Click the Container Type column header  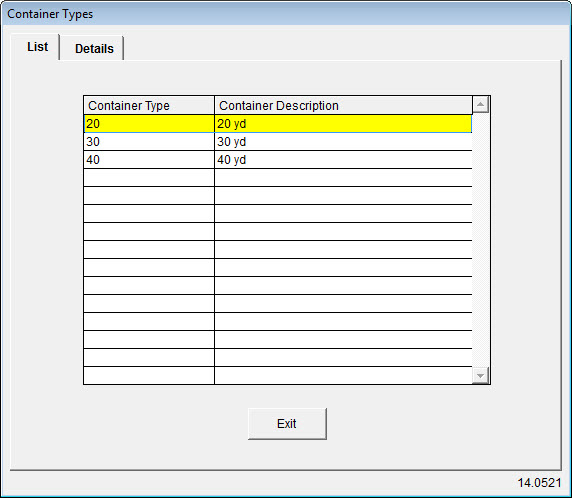149,105
